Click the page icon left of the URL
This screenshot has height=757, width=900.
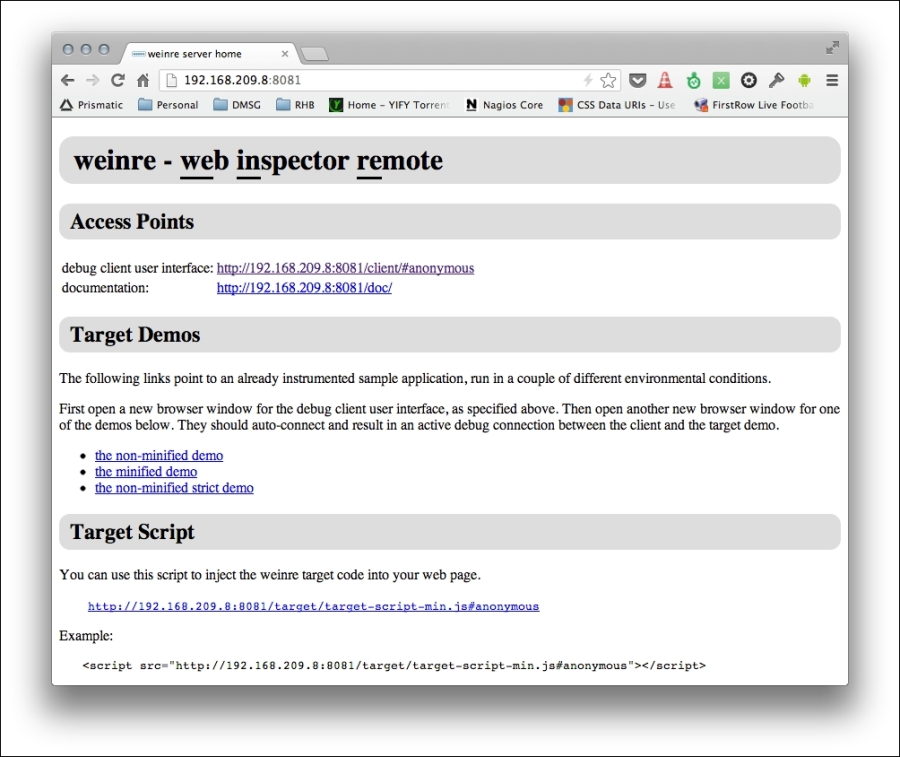coord(171,80)
